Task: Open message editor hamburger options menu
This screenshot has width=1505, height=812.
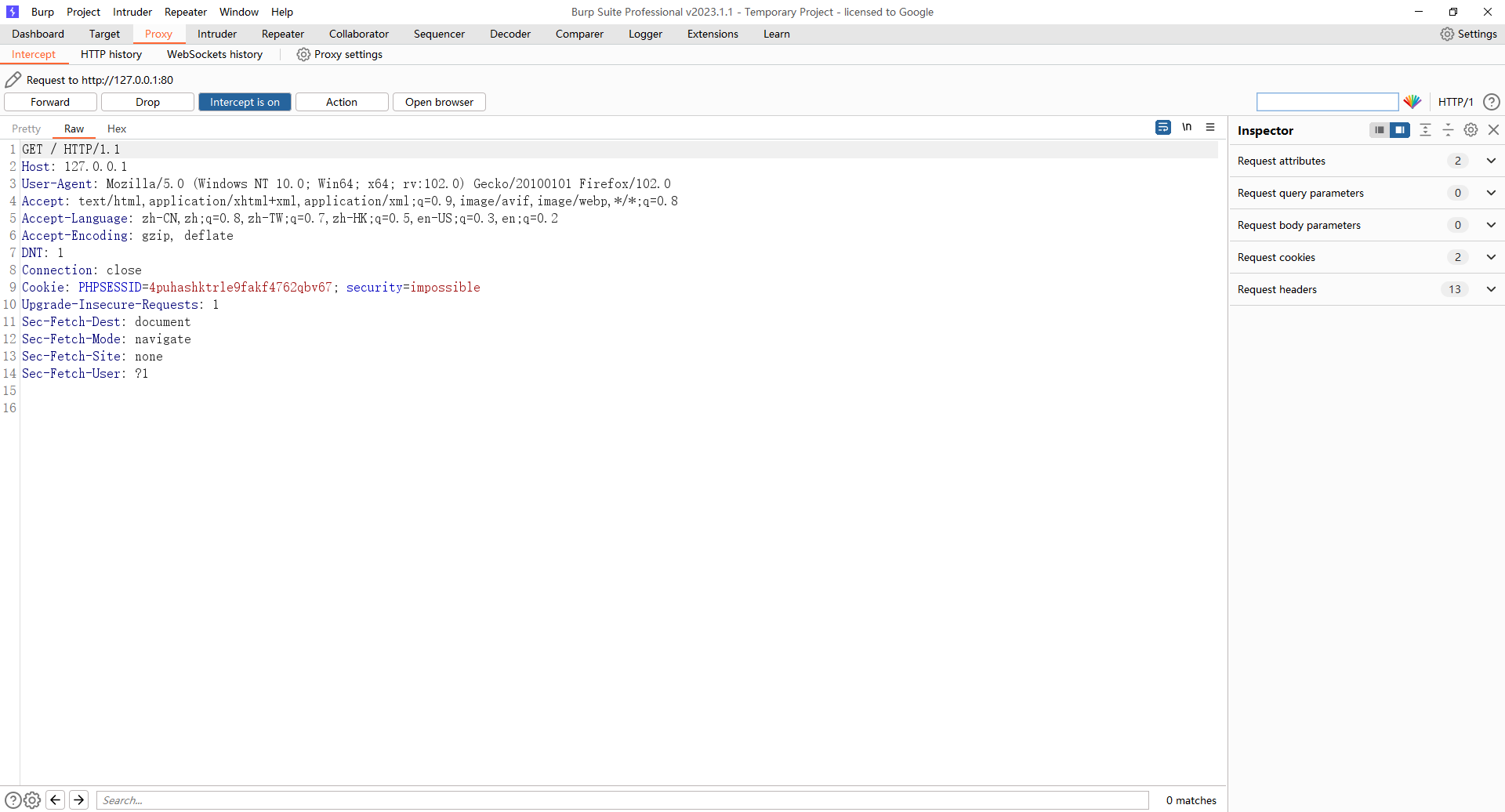Action: [1210, 127]
